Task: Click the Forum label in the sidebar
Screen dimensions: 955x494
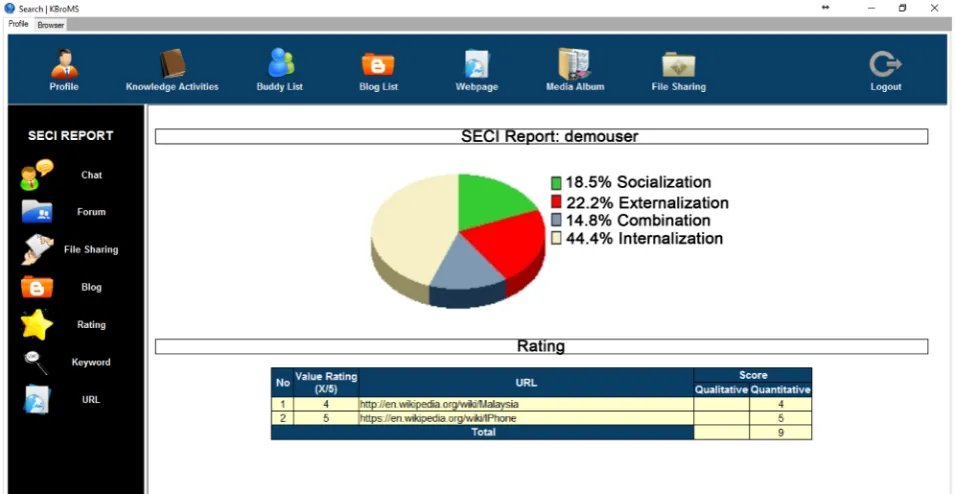Action: (x=91, y=212)
